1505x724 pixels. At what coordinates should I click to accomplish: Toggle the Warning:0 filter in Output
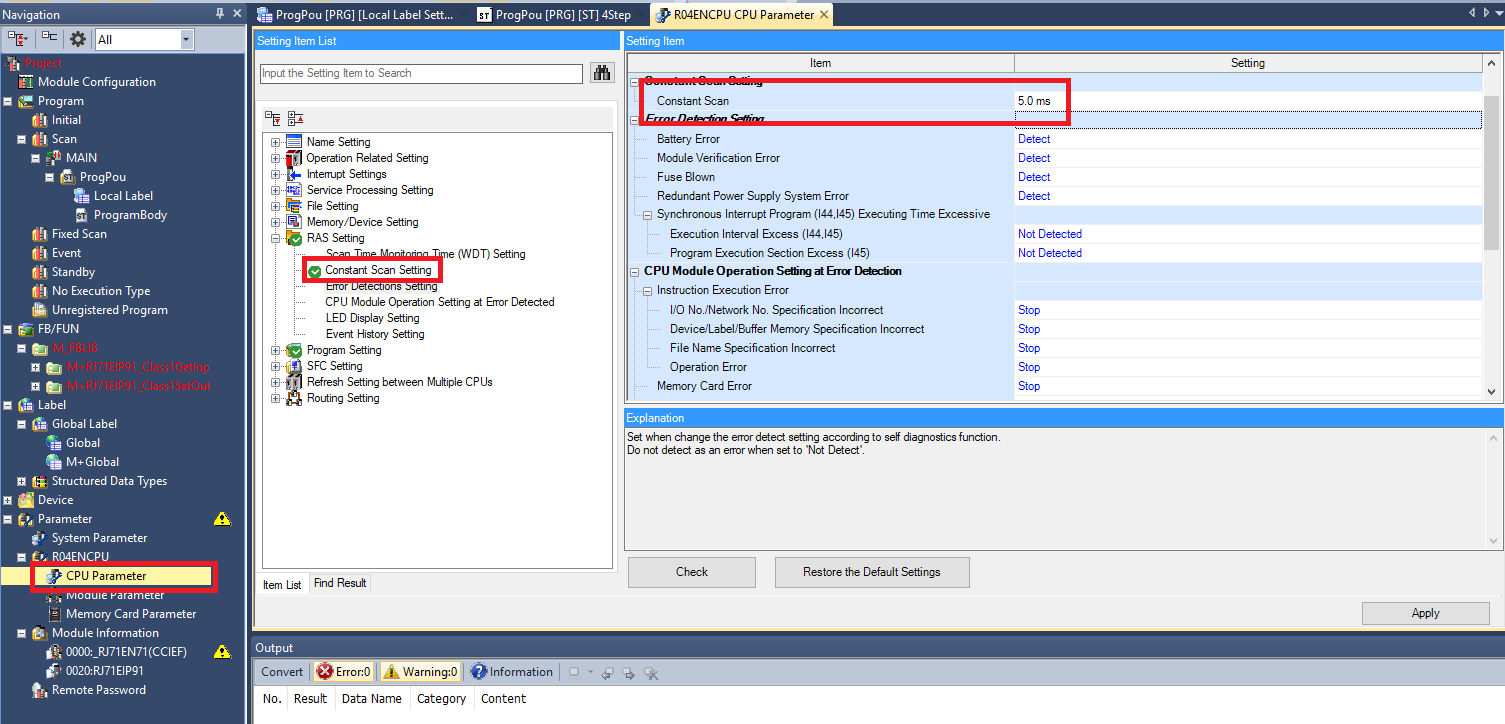coord(420,672)
